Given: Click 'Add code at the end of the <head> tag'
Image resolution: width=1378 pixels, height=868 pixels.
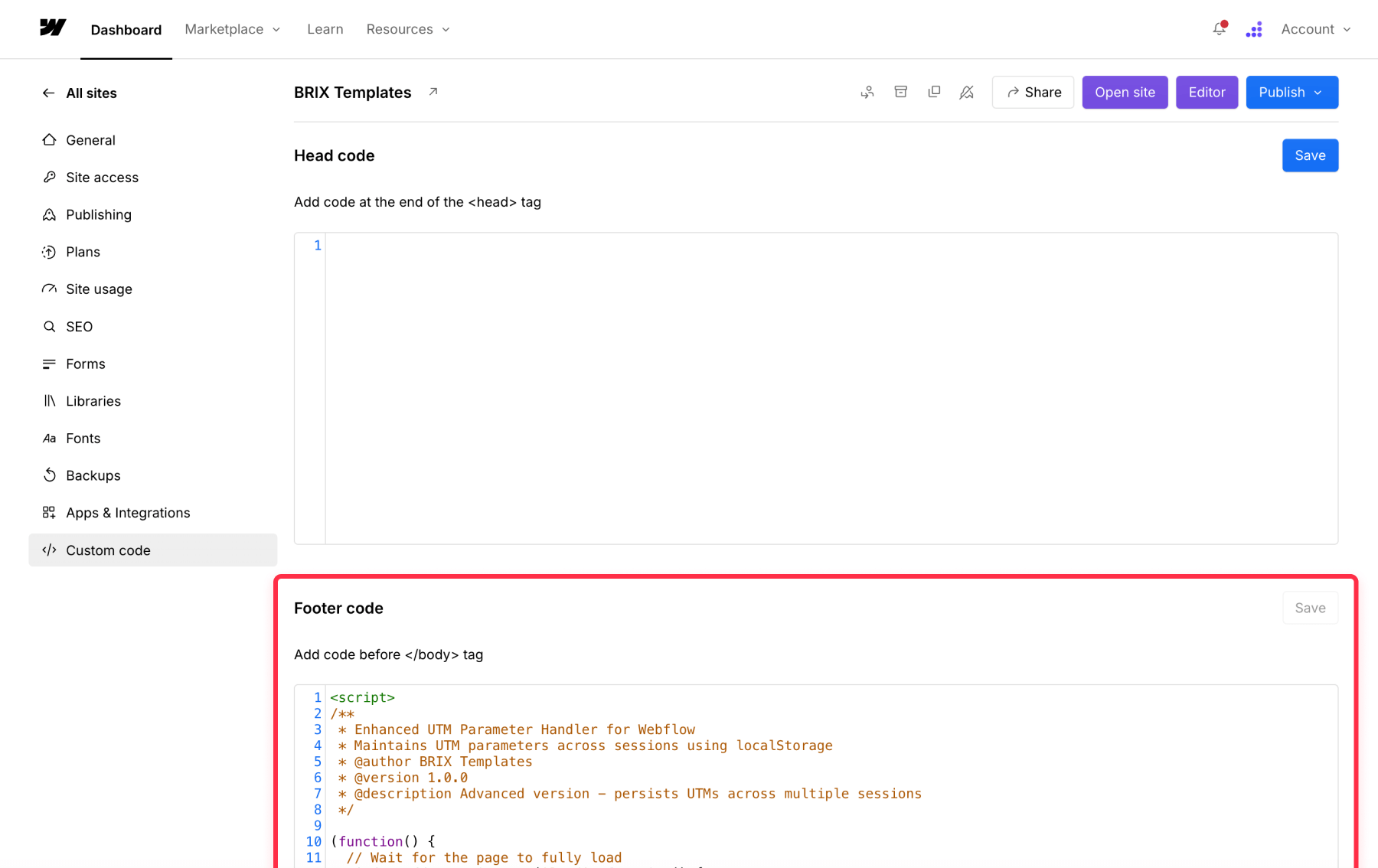Looking at the screenshot, I should (x=417, y=202).
